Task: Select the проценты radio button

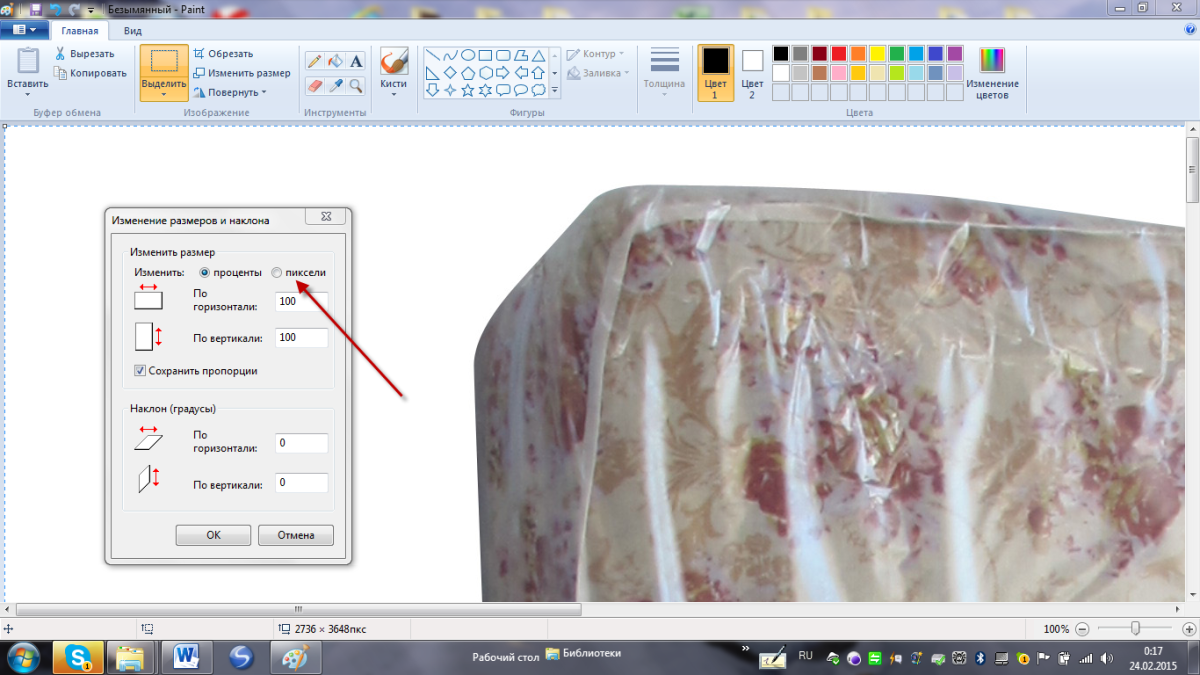Action: pyautogui.click(x=205, y=272)
